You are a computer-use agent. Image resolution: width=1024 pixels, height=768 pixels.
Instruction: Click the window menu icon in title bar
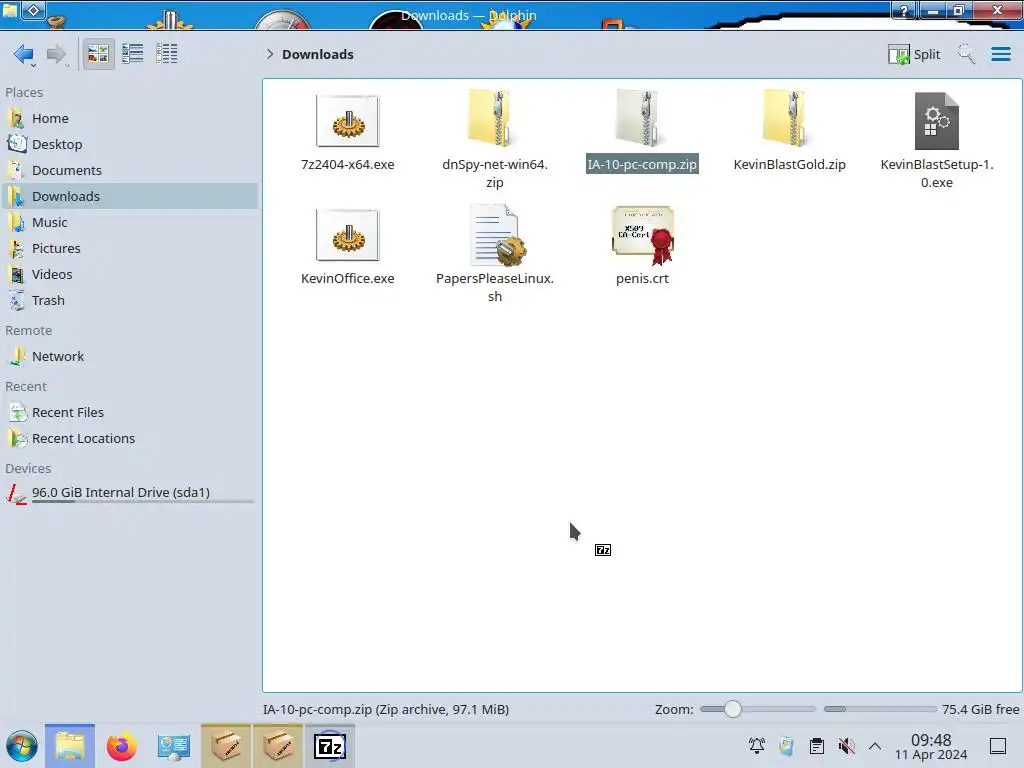click(10, 10)
